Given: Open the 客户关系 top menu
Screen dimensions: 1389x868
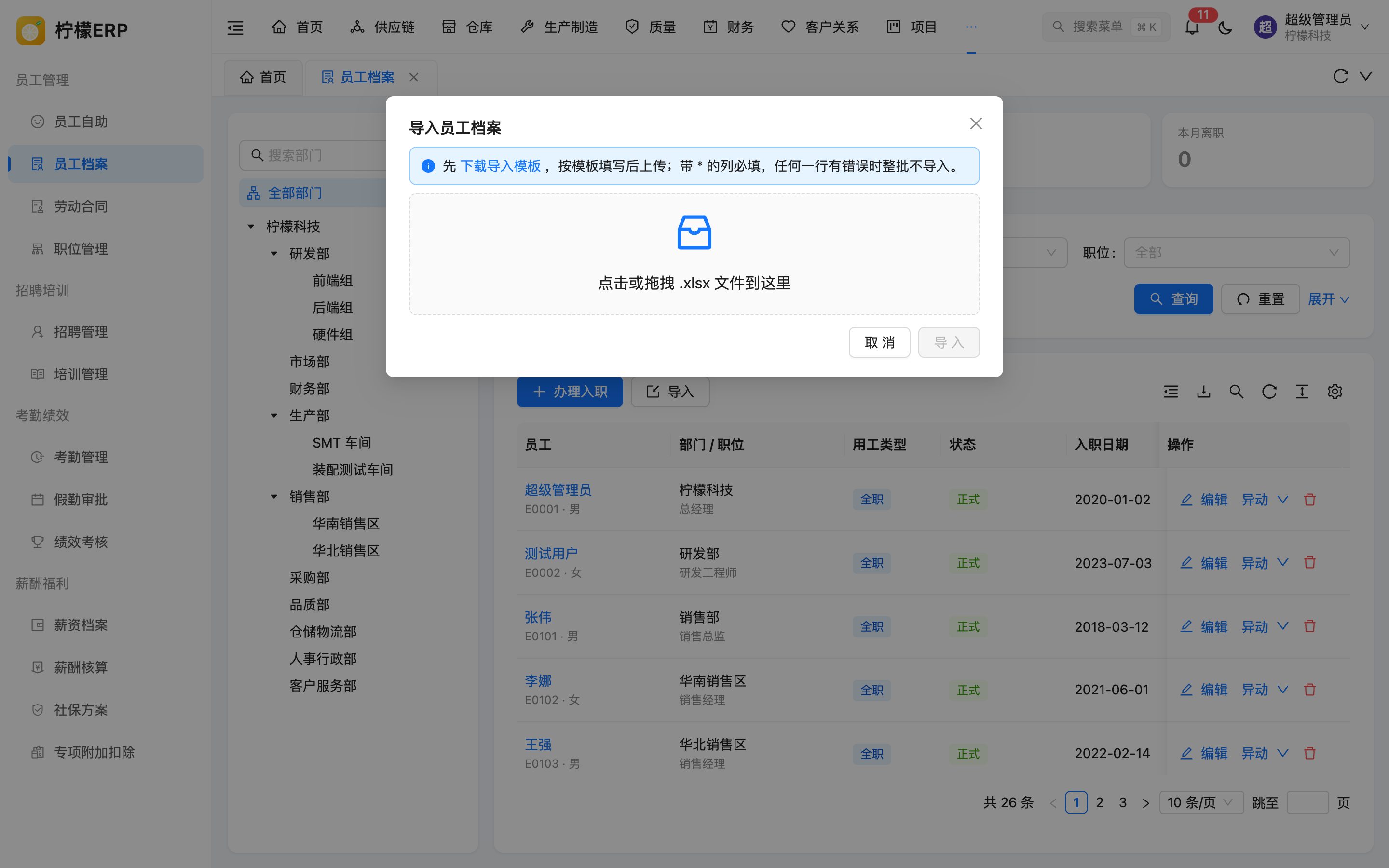Looking at the screenshot, I should 819,27.
